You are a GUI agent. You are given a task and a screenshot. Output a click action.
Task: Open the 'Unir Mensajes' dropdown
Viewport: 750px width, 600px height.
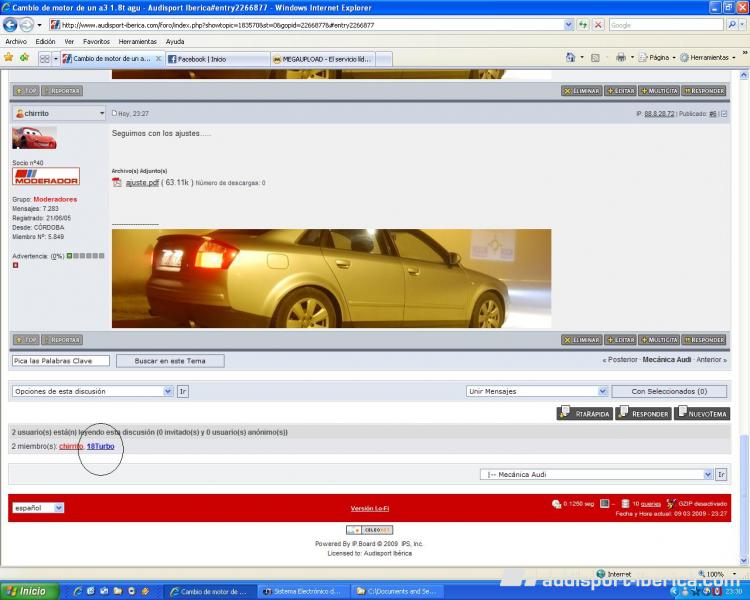click(603, 391)
